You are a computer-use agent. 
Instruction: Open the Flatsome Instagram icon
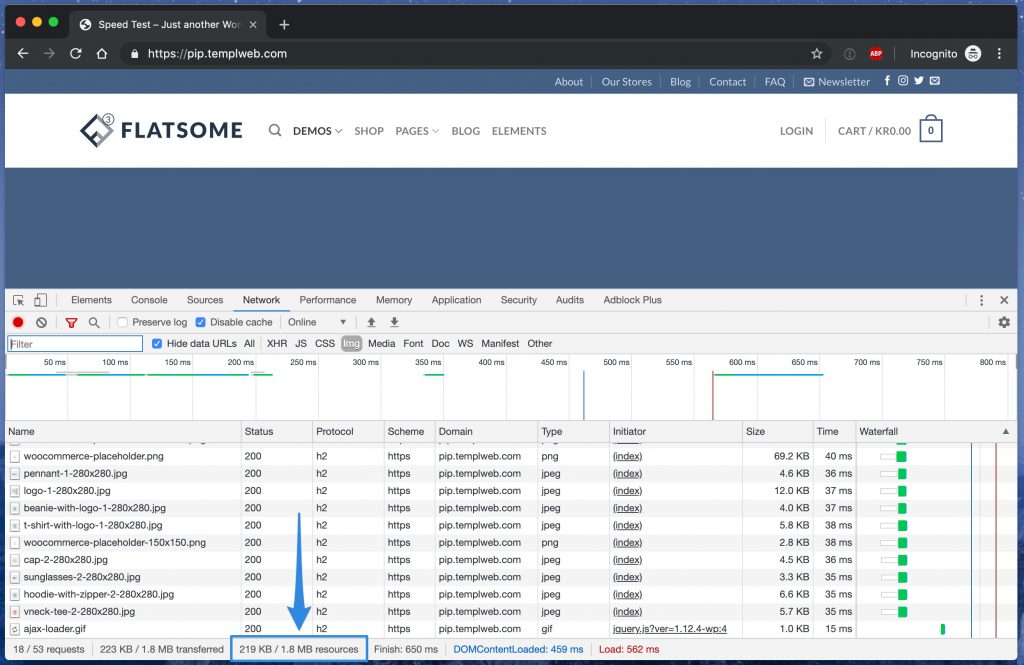903,80
